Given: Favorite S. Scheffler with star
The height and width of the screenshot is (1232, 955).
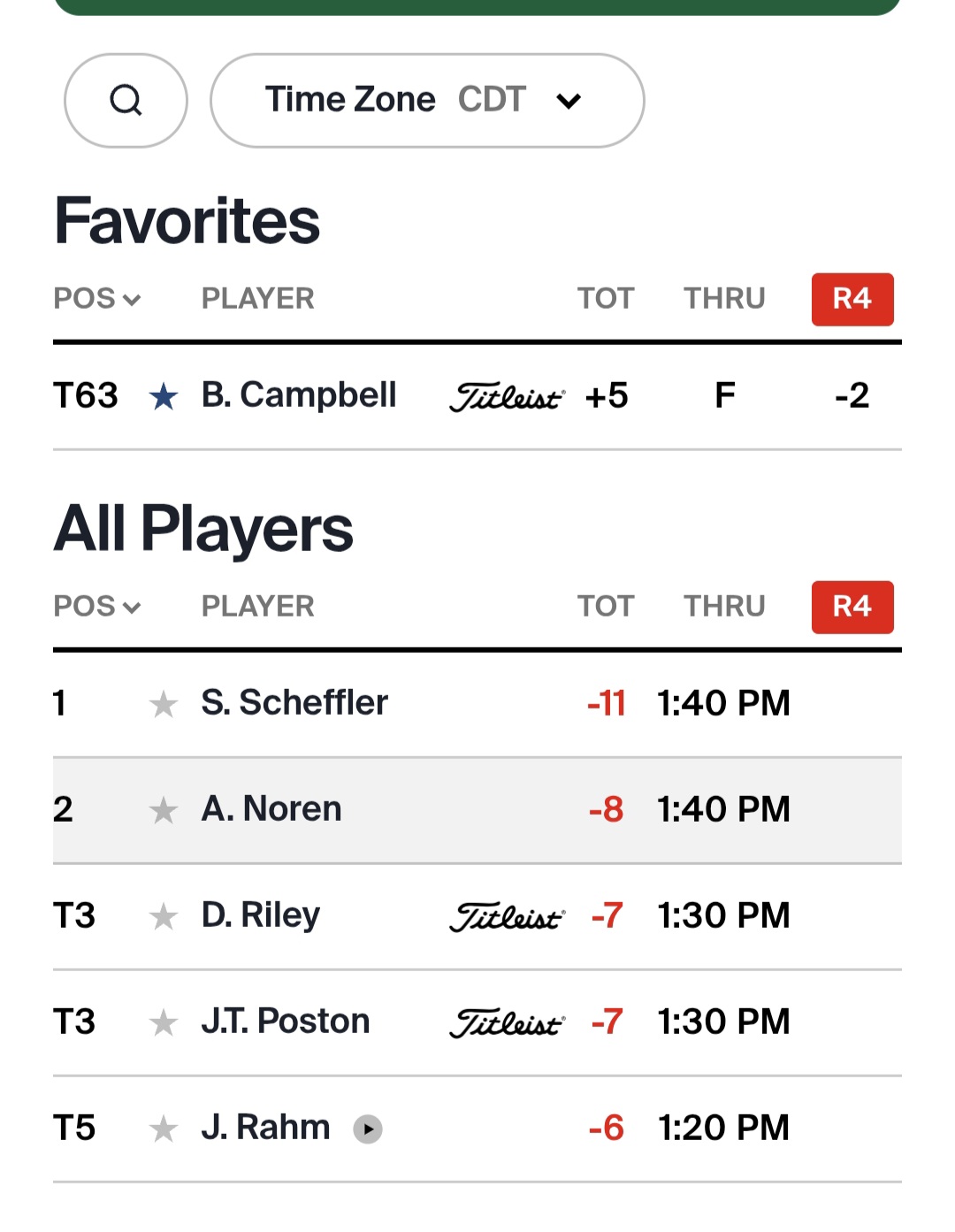Looking at the screenshot, I should tap(164, 705).
